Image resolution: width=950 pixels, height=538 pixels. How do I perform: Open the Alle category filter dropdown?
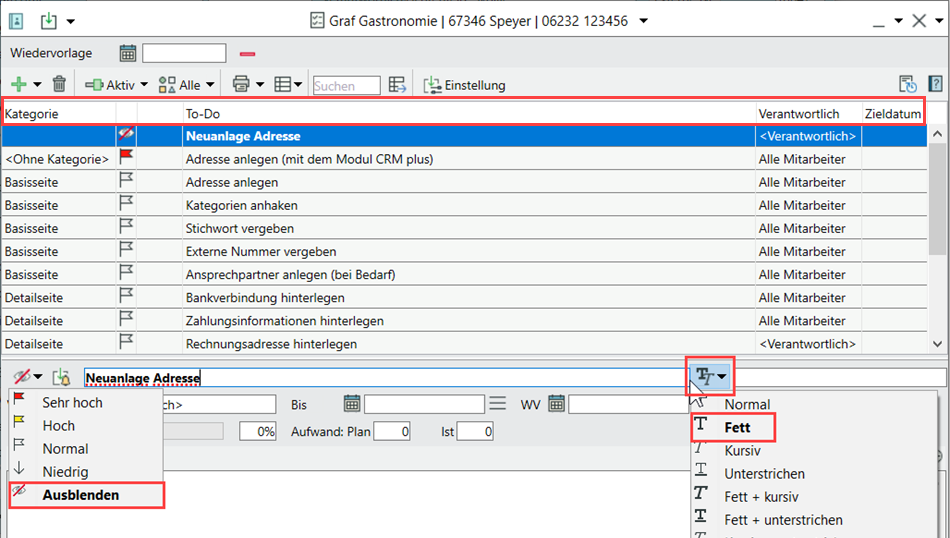[186, 86]
